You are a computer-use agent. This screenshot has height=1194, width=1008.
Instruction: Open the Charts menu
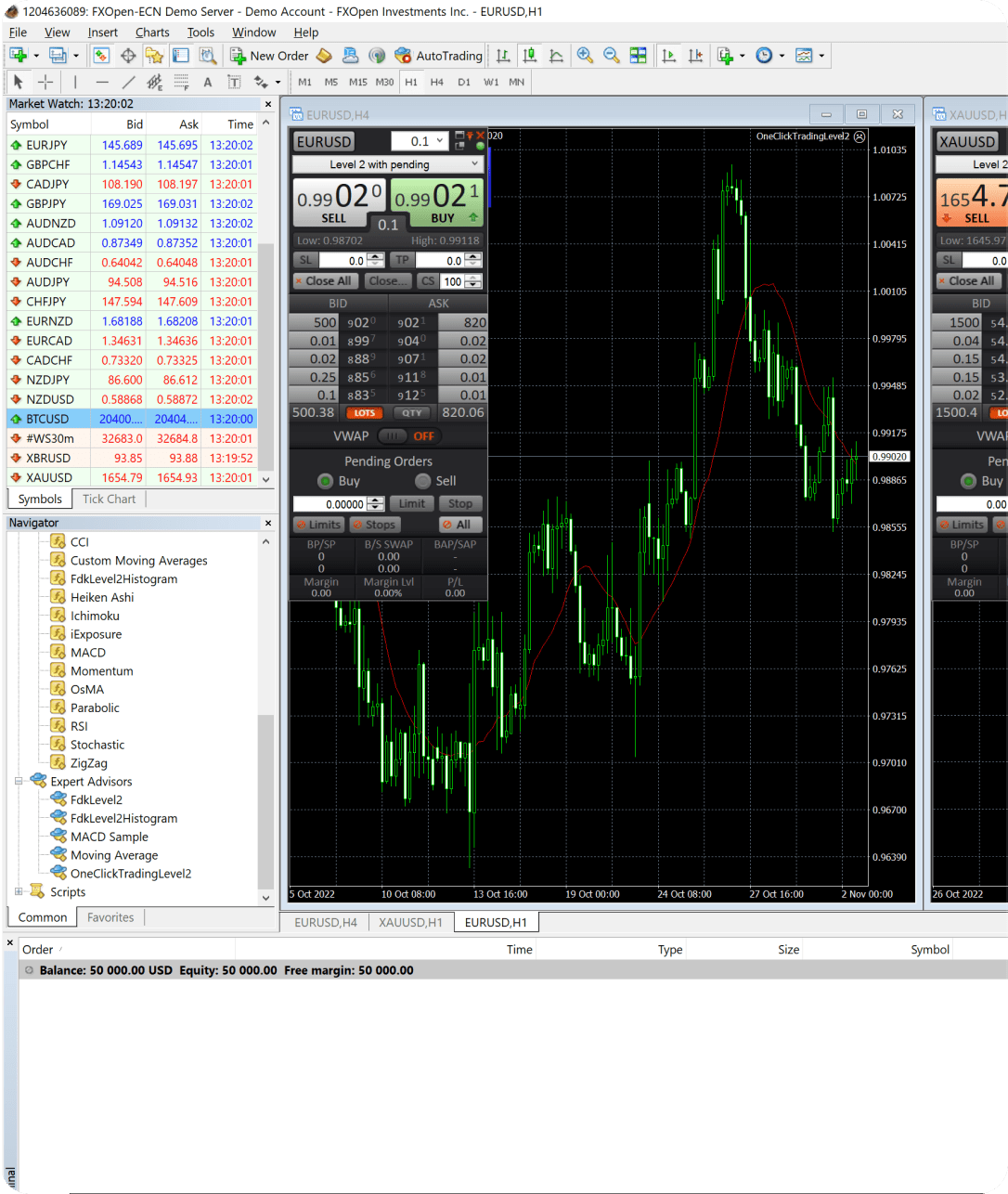(152, 32)
